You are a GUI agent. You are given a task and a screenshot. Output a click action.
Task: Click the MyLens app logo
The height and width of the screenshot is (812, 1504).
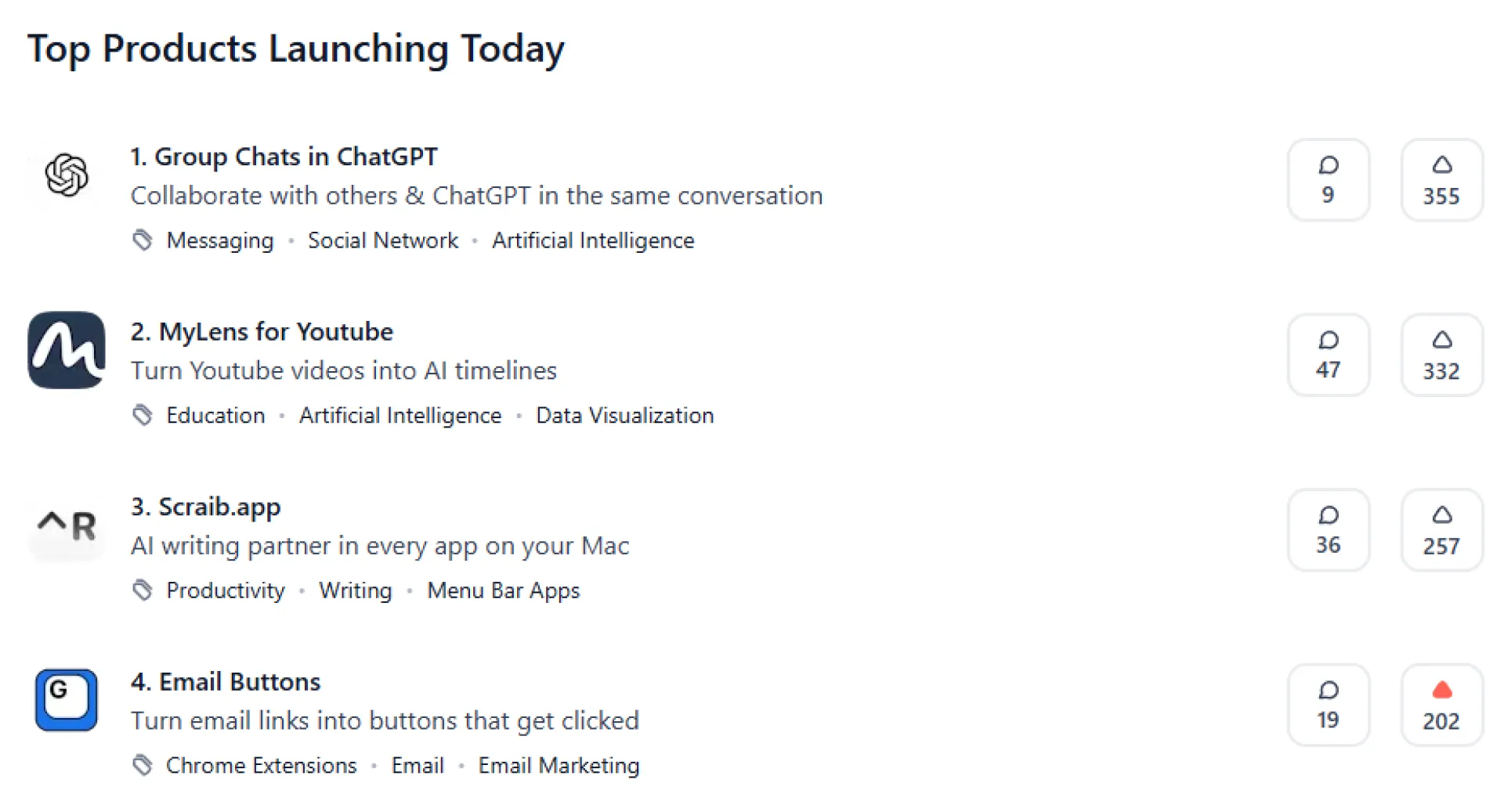pos(67,350)
